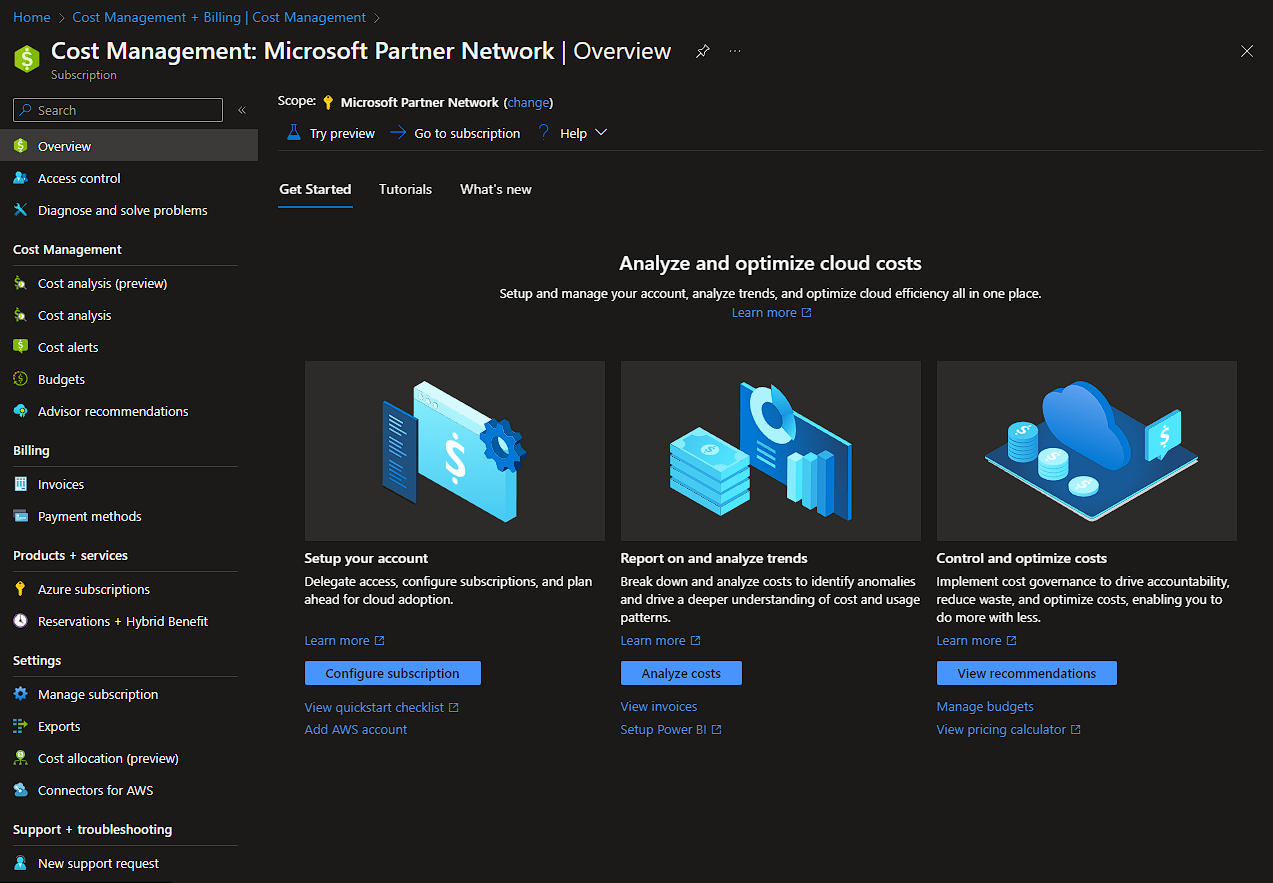Click the Help question mark icon
The width and height of the screenshot is (1273, 883).
coord(544,132)
